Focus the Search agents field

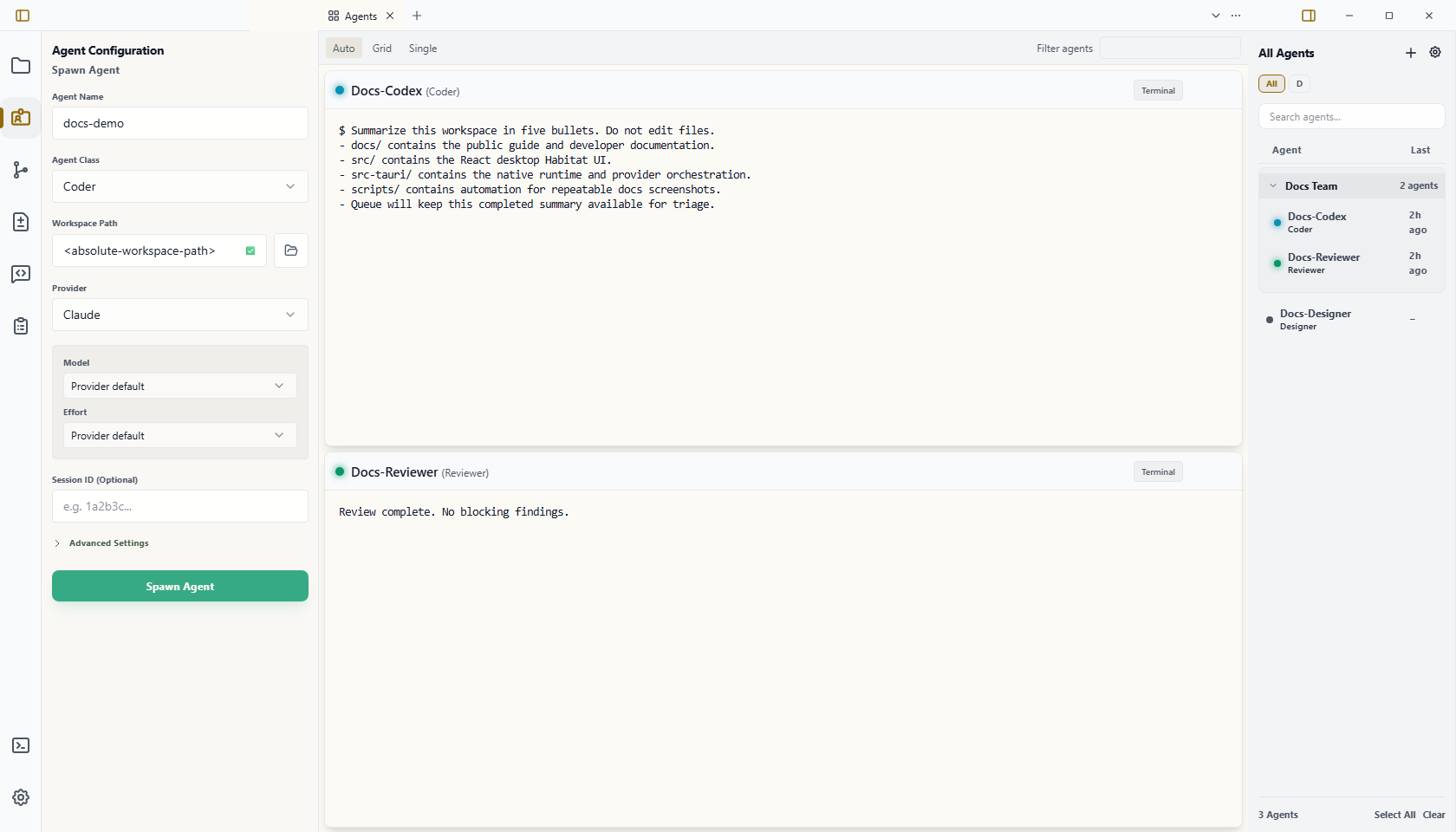click(1351, 116)
